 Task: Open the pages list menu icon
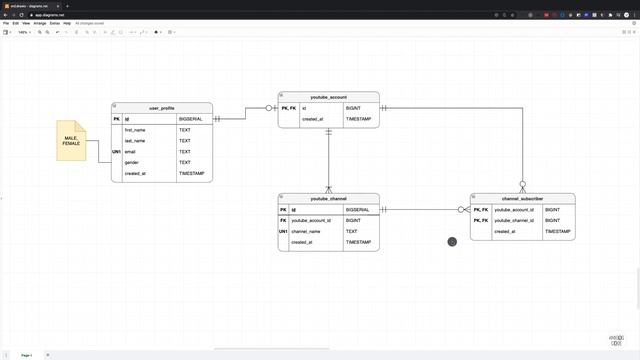(x=6, y=356)
